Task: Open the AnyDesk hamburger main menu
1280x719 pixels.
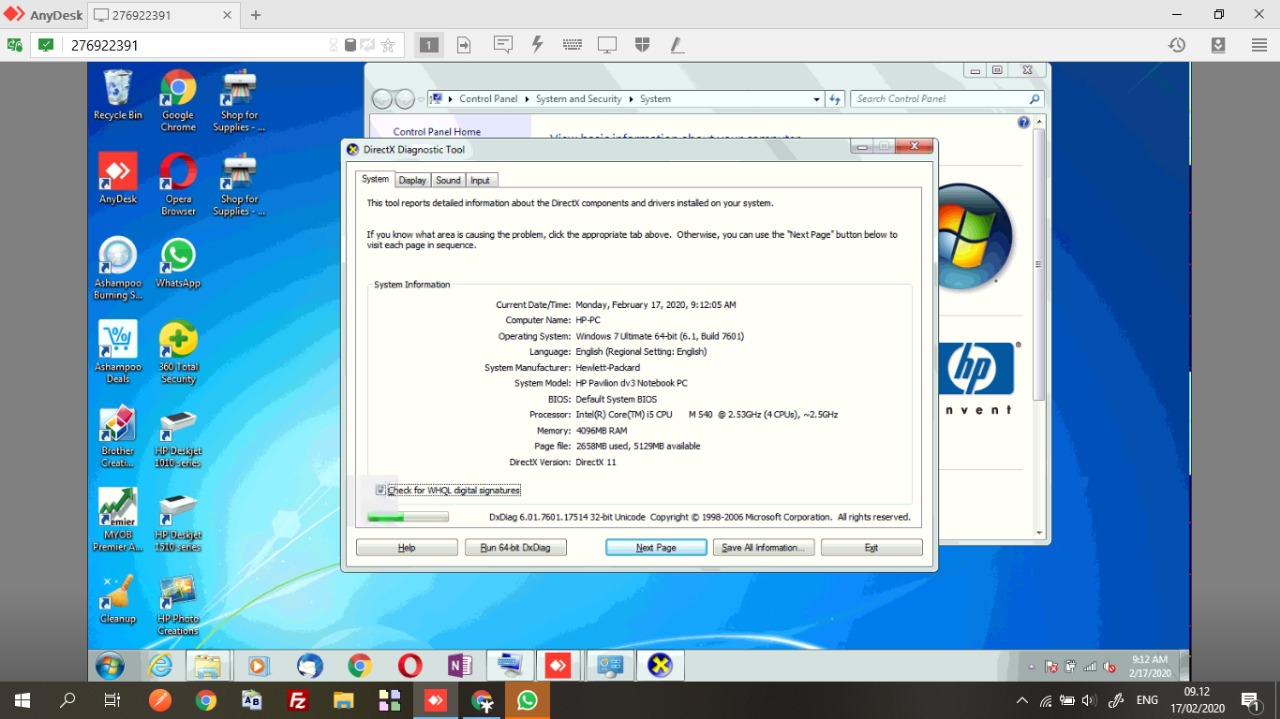Action: 1259,45
